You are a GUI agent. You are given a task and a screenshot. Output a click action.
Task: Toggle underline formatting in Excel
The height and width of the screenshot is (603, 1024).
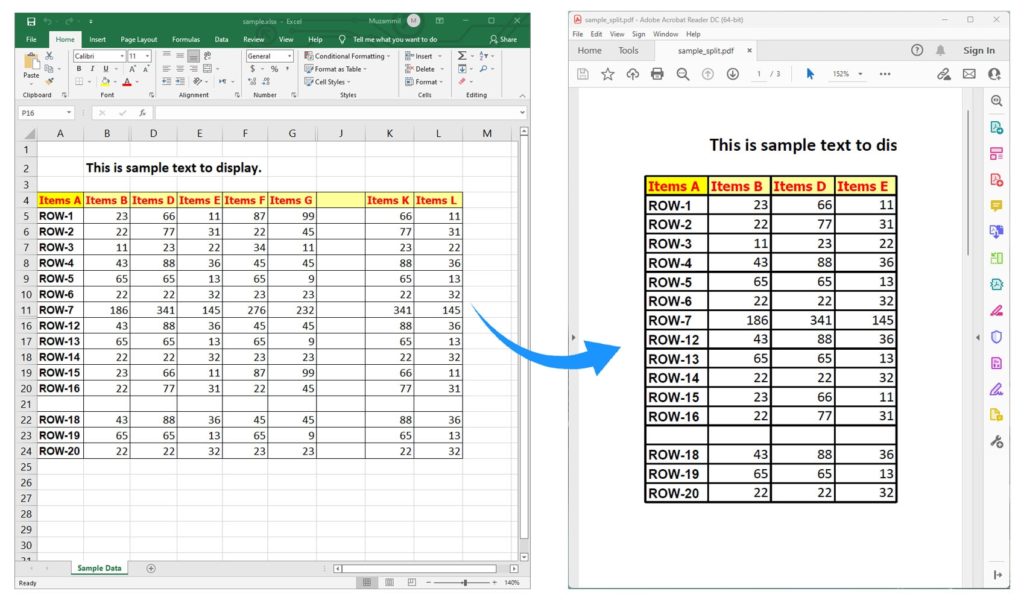point(105,69)
